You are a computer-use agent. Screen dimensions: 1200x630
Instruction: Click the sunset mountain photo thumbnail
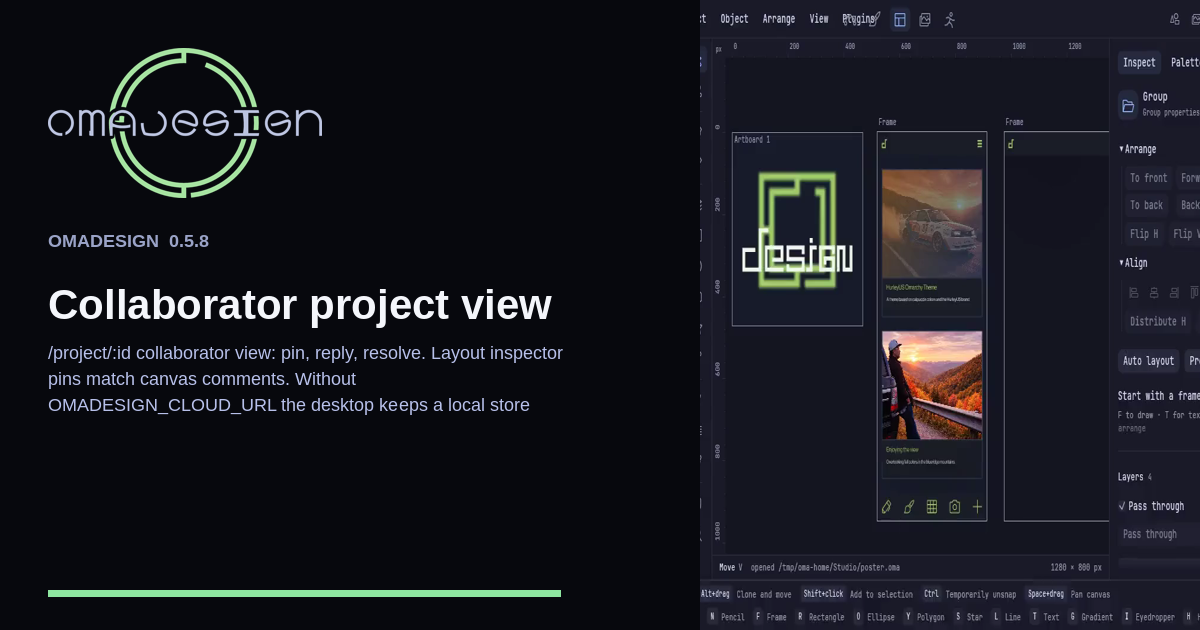point(932,385)
